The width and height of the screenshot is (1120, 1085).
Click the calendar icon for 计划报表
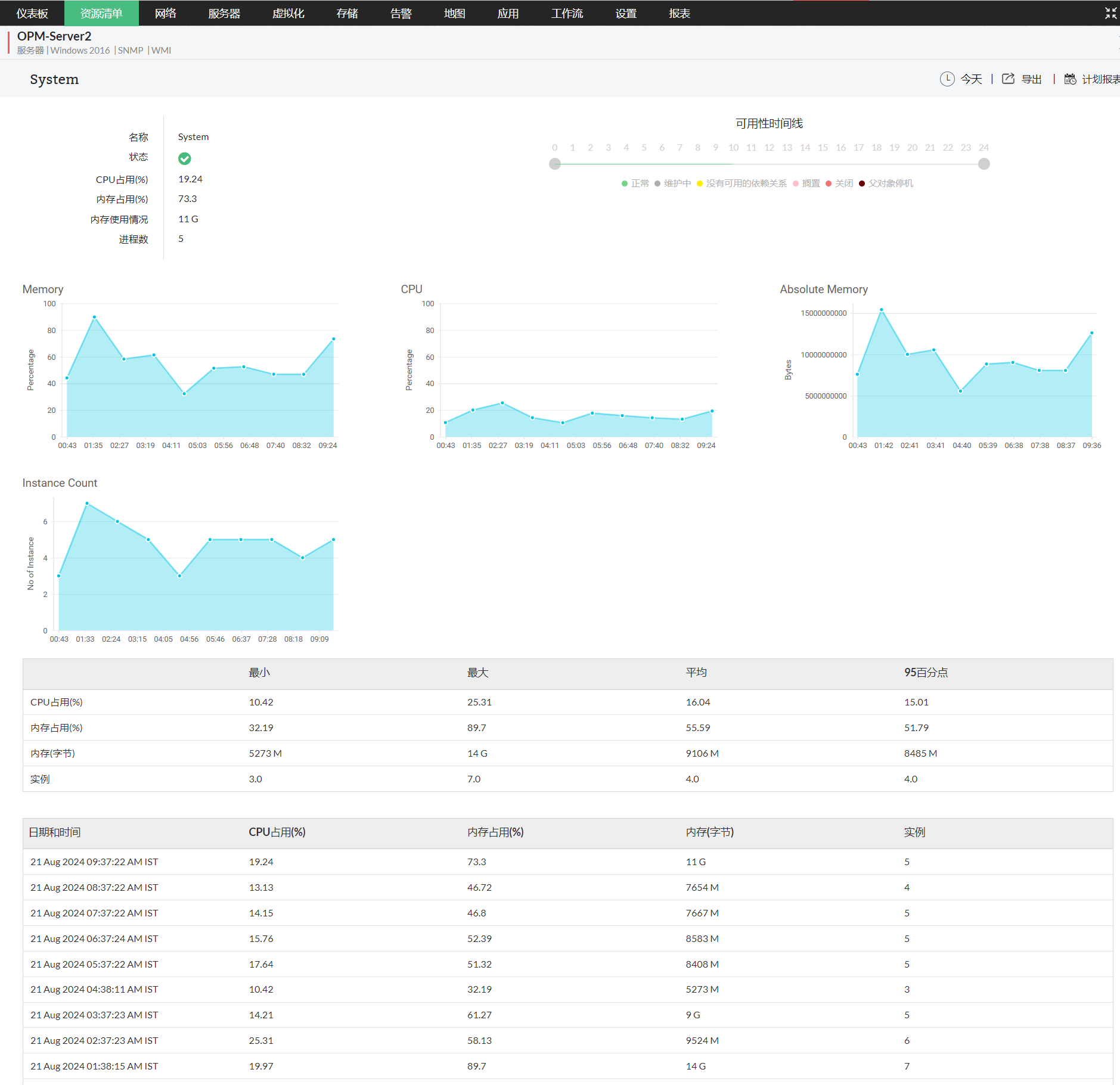click(x=1070, y=79)
